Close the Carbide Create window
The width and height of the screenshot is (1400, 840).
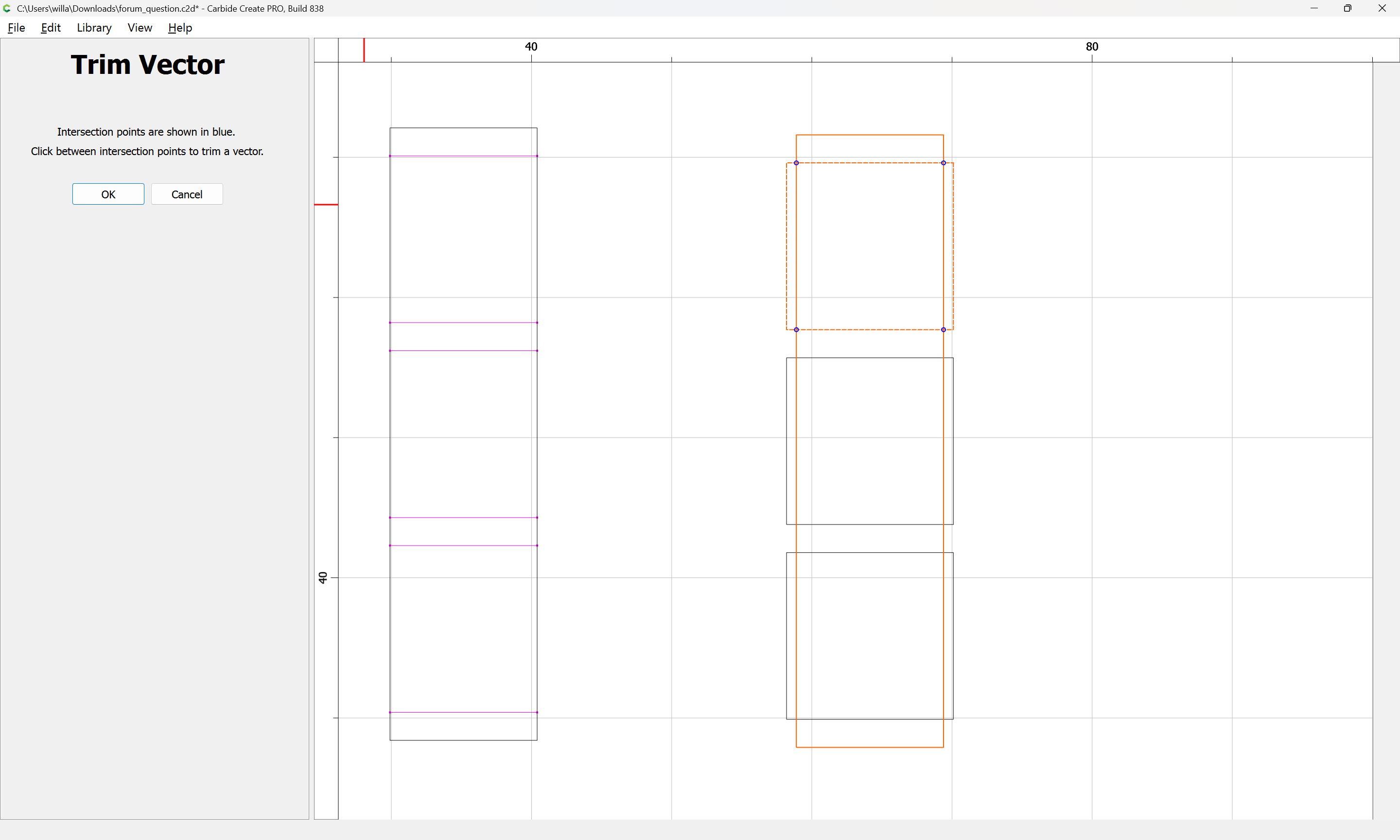click(1382, 8)
